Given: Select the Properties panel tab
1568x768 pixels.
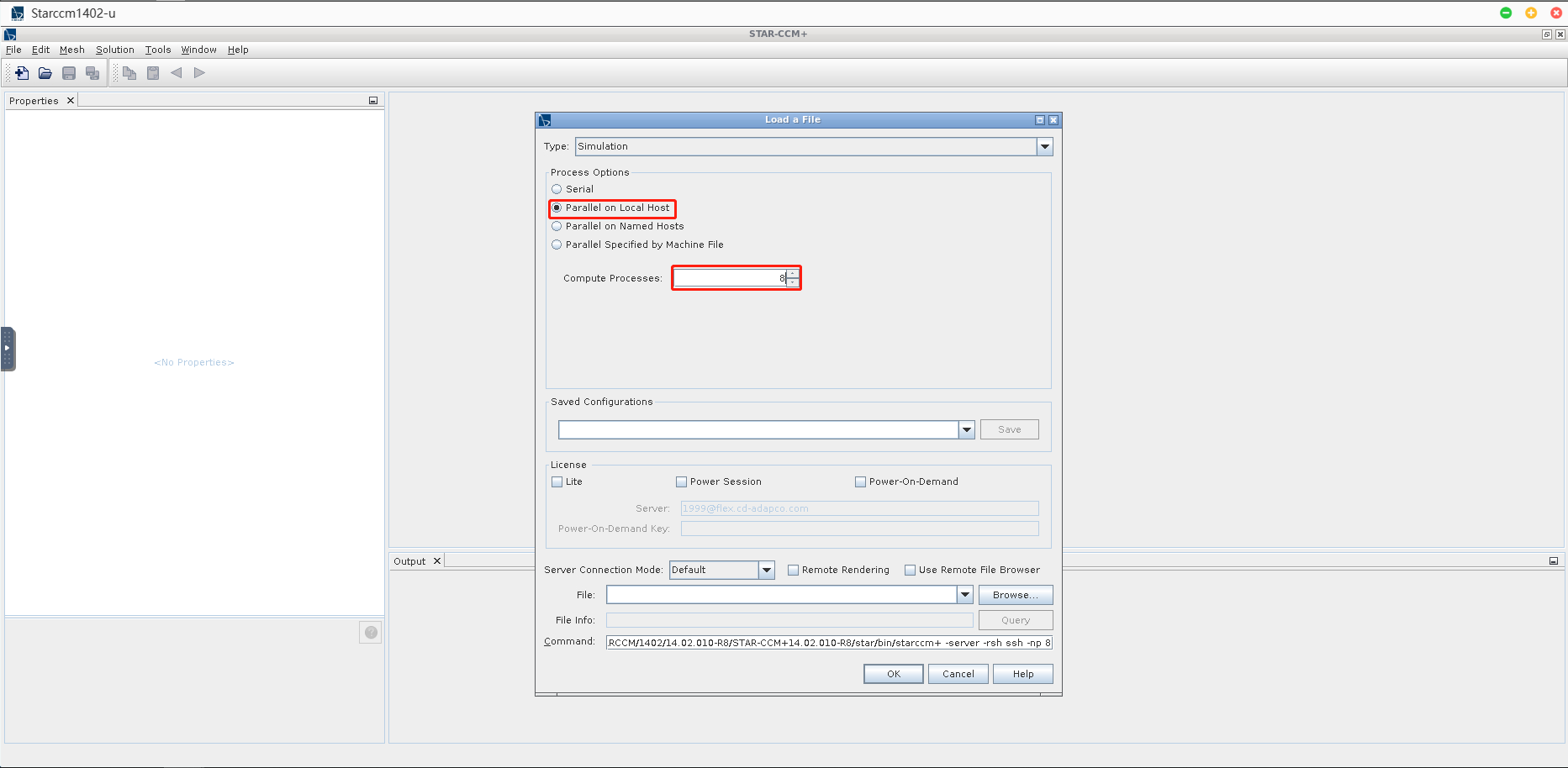Looking at the screenshot, I should pos(34,101).
